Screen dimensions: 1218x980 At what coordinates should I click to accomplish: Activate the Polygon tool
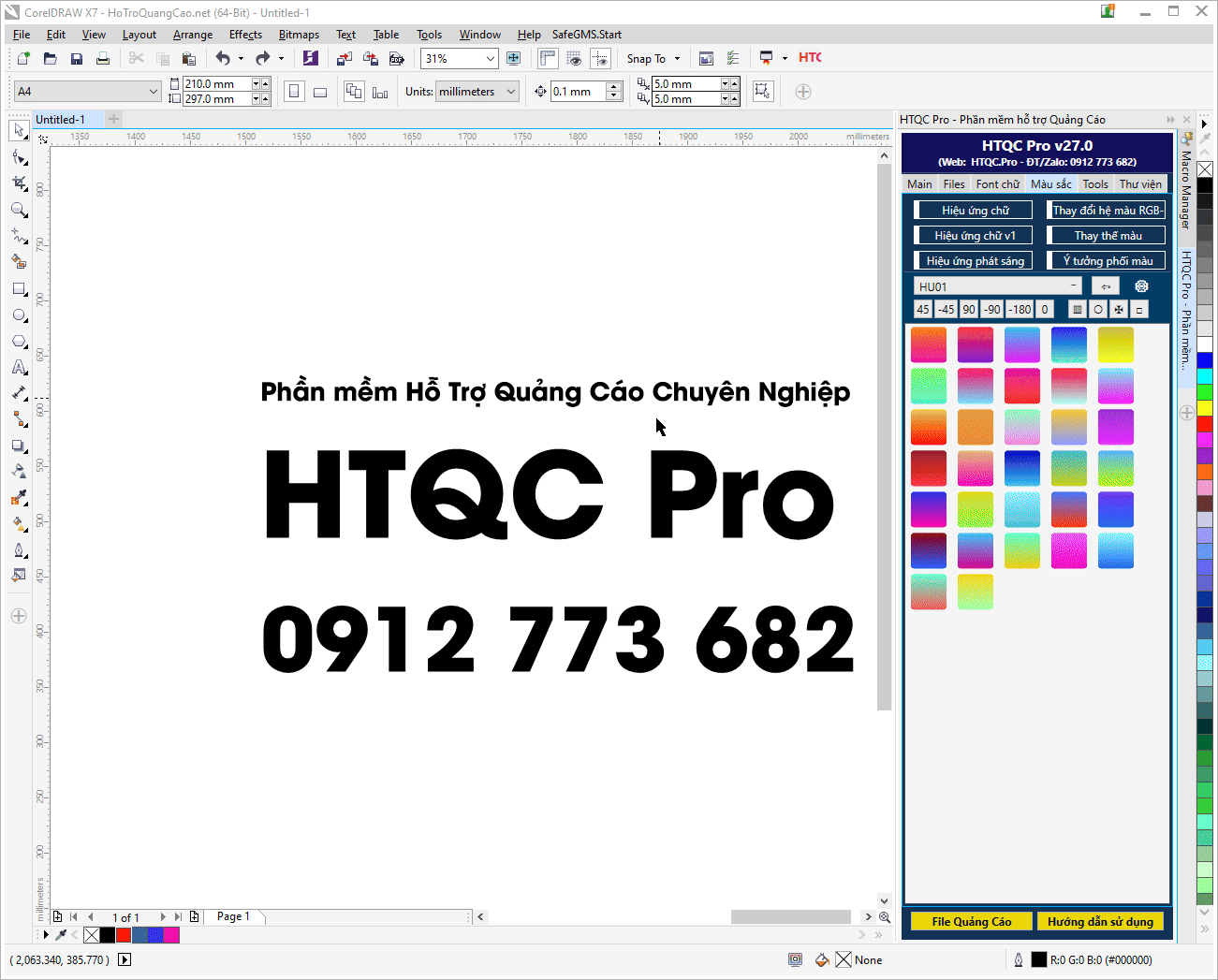click(19, 342)
